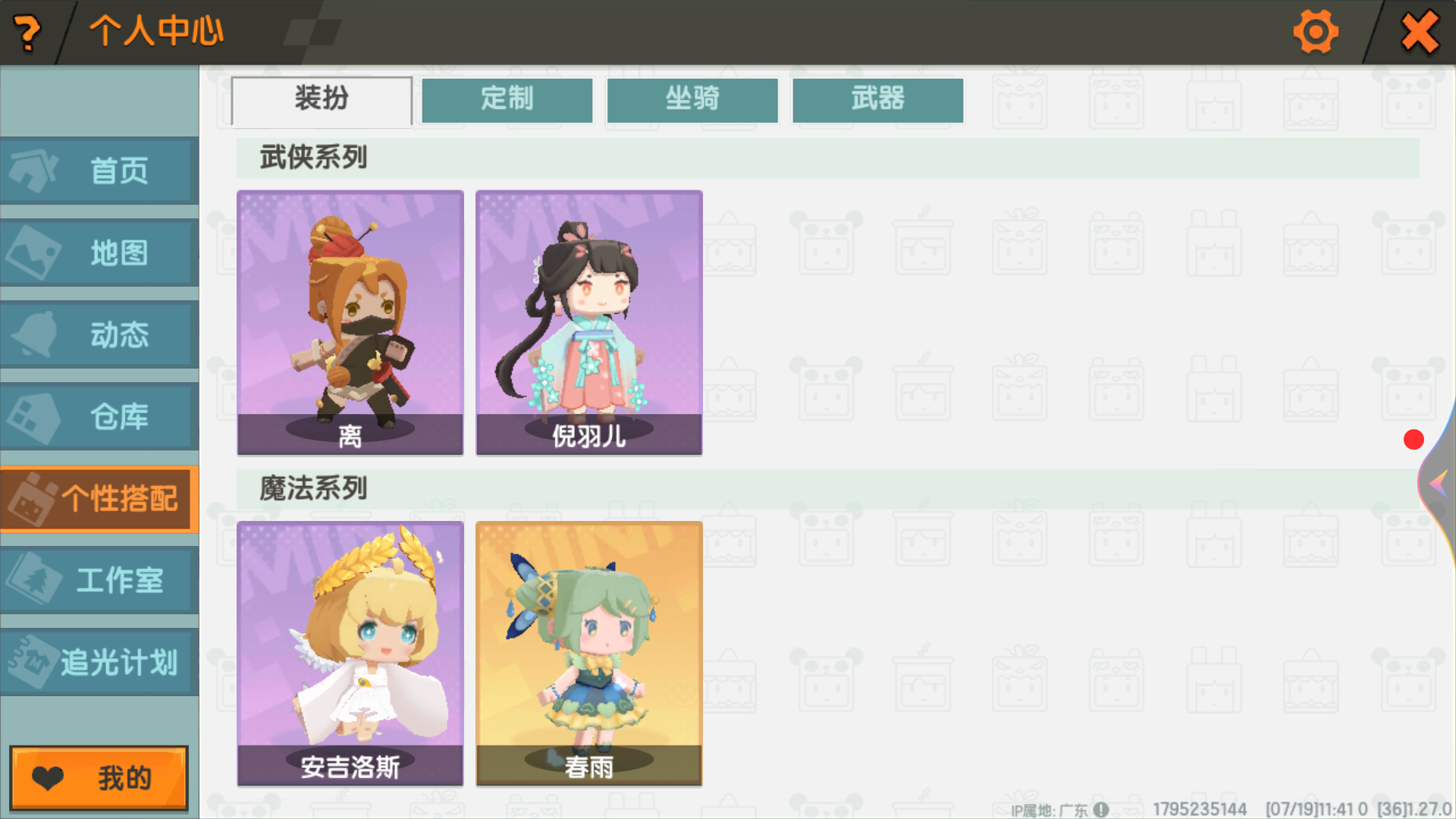Choose the 离 ninja skin card
1456x819 pixels.
click(350, 323)
